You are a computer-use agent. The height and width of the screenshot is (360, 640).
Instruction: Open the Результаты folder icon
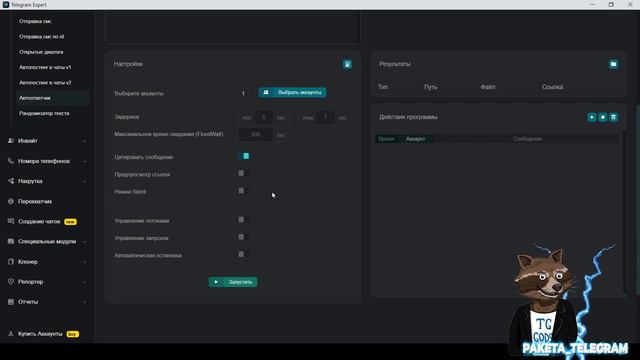click(x=613, y=64)
